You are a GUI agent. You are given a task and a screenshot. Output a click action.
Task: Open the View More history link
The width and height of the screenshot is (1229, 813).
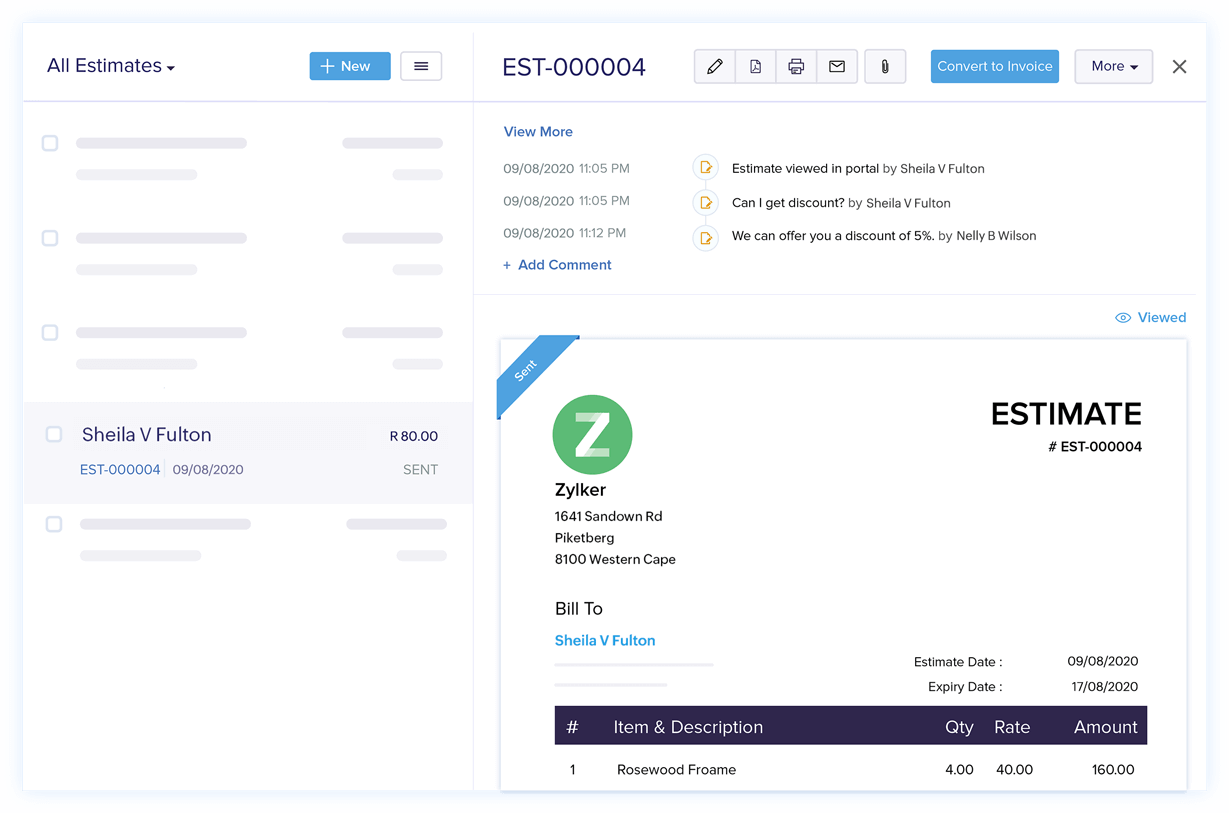(x=538, y=132)
